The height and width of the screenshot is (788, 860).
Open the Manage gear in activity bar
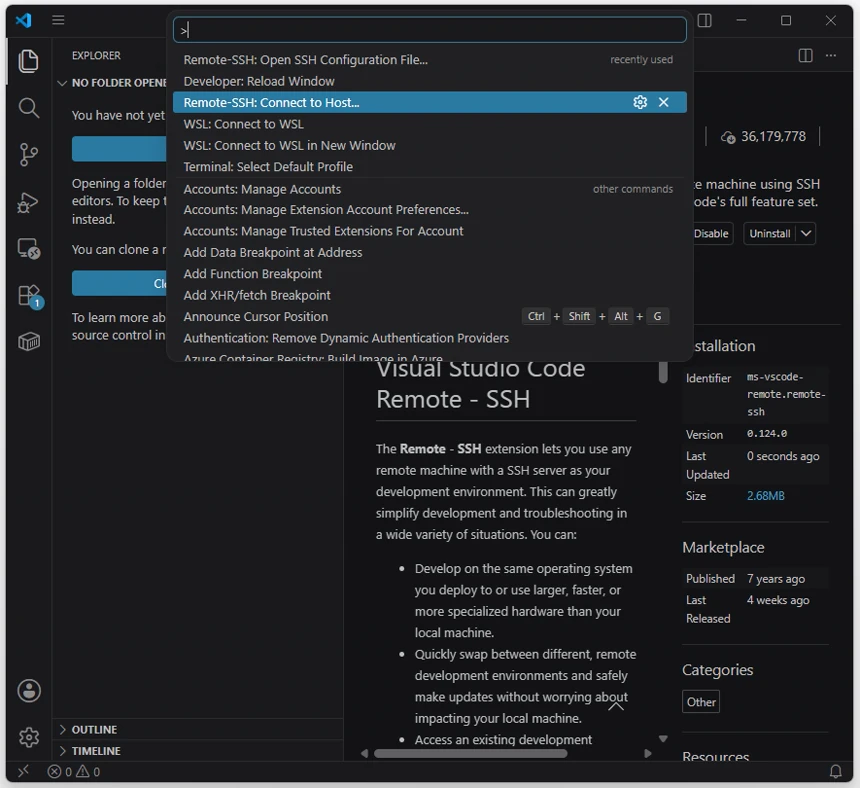click(29, 737)
